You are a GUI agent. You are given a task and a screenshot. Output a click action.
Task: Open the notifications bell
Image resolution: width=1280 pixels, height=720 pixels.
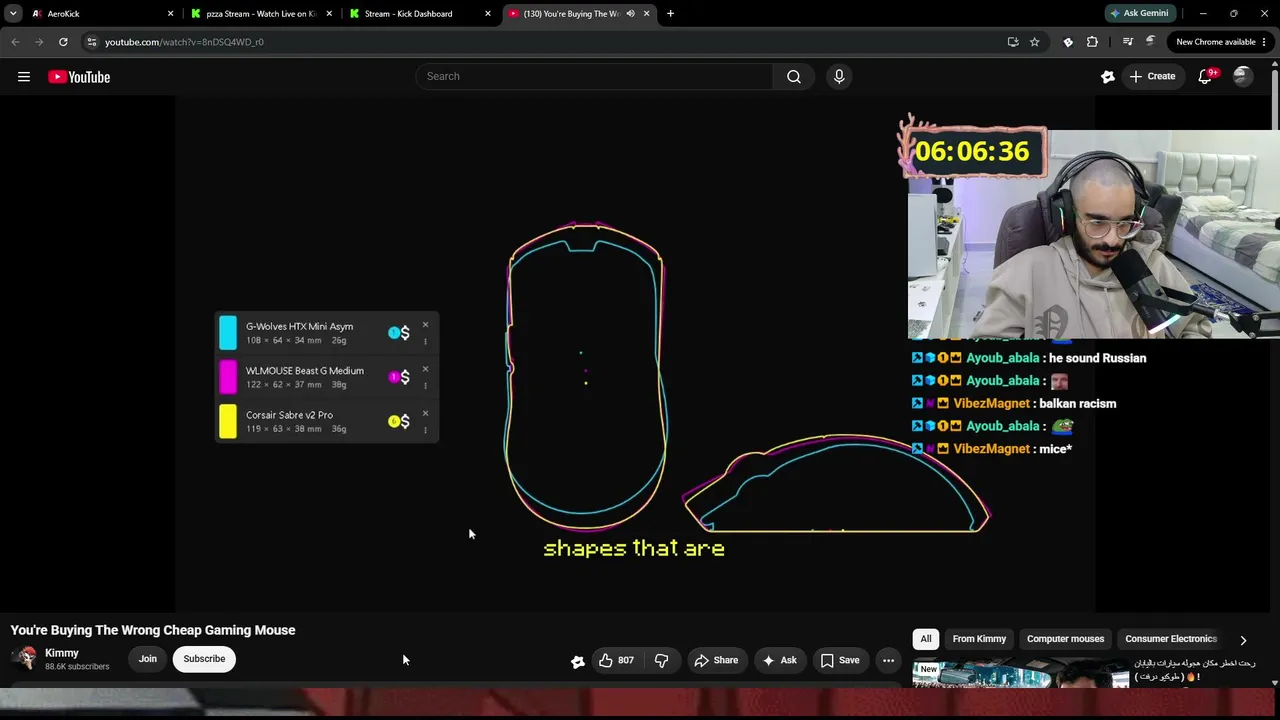(x=1205, y=76)
